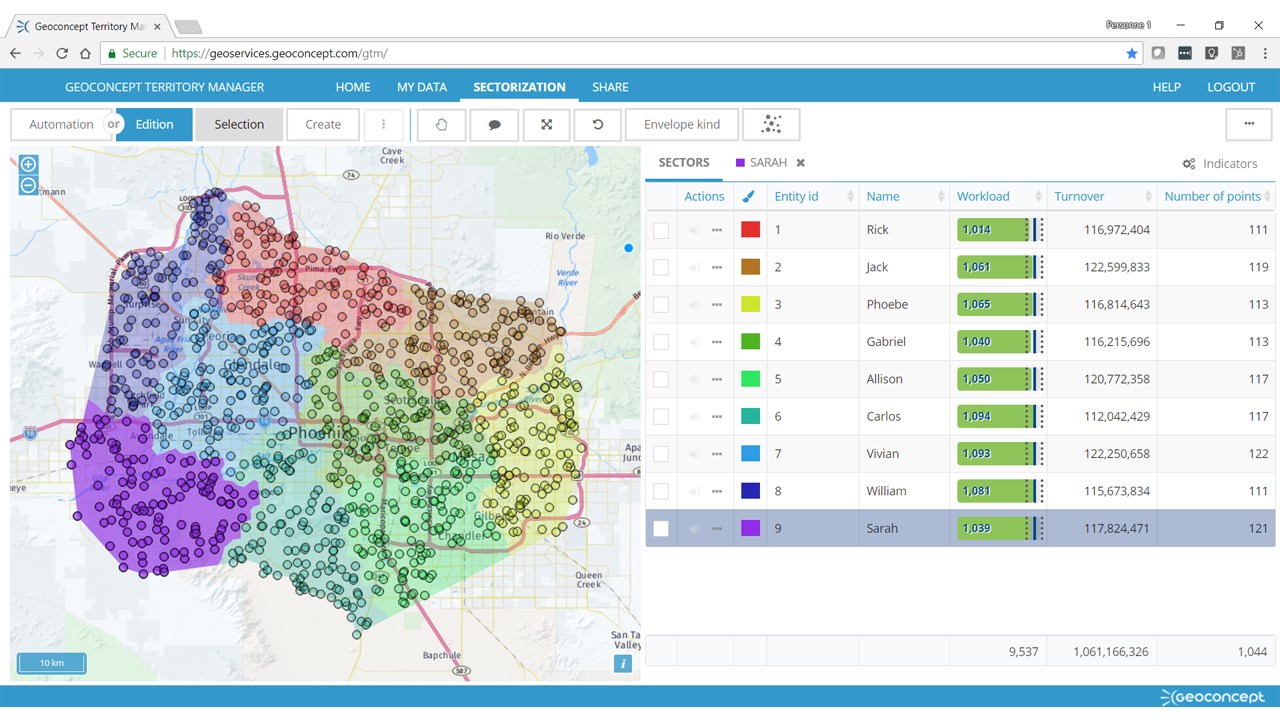Switch to the SECTORS tab

click(684, 162)
